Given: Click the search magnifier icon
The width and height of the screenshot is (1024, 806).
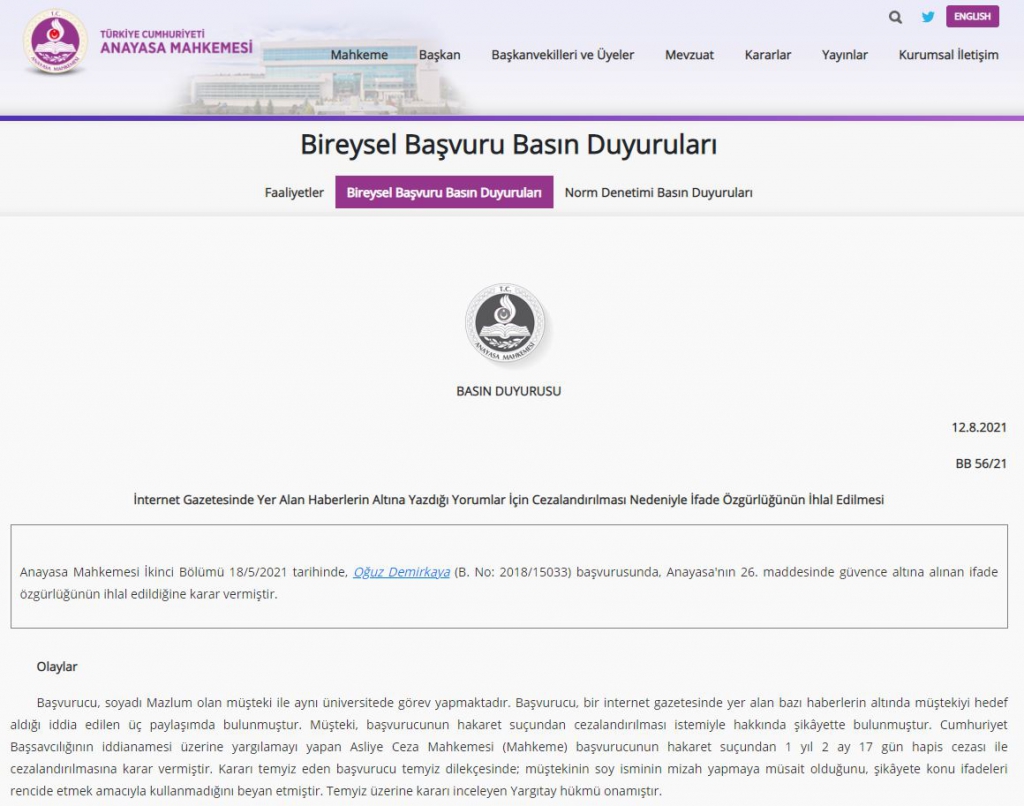Looking at the screenshot, I should (x=895, y=17).
